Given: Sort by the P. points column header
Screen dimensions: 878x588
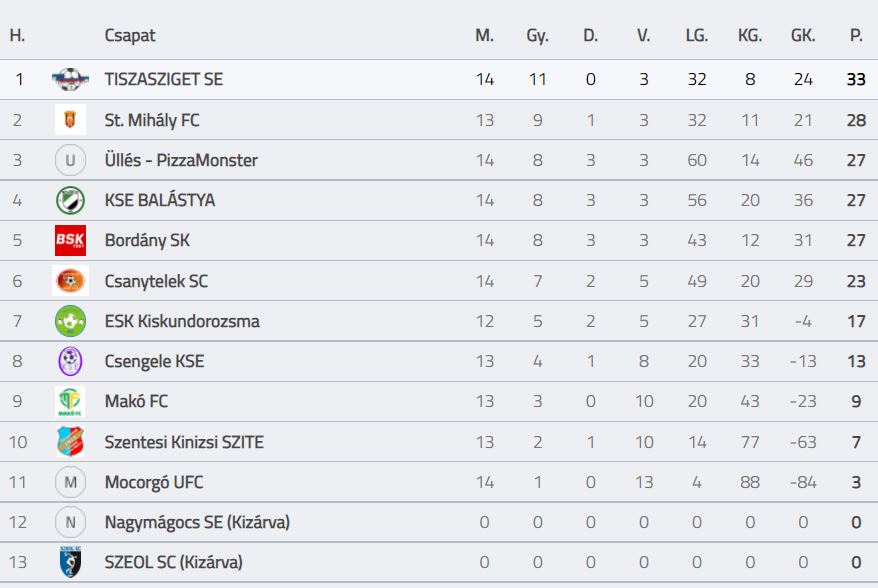Looking at the screenshot, I should click(856, 35).
